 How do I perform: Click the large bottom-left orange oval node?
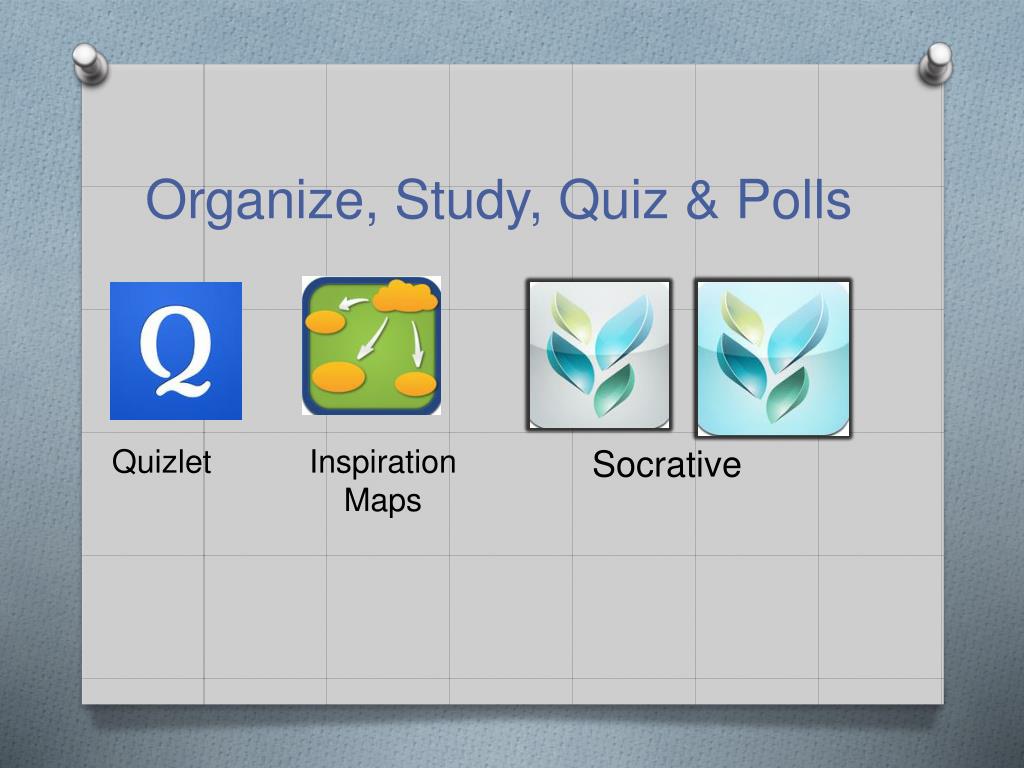[338, 377]
